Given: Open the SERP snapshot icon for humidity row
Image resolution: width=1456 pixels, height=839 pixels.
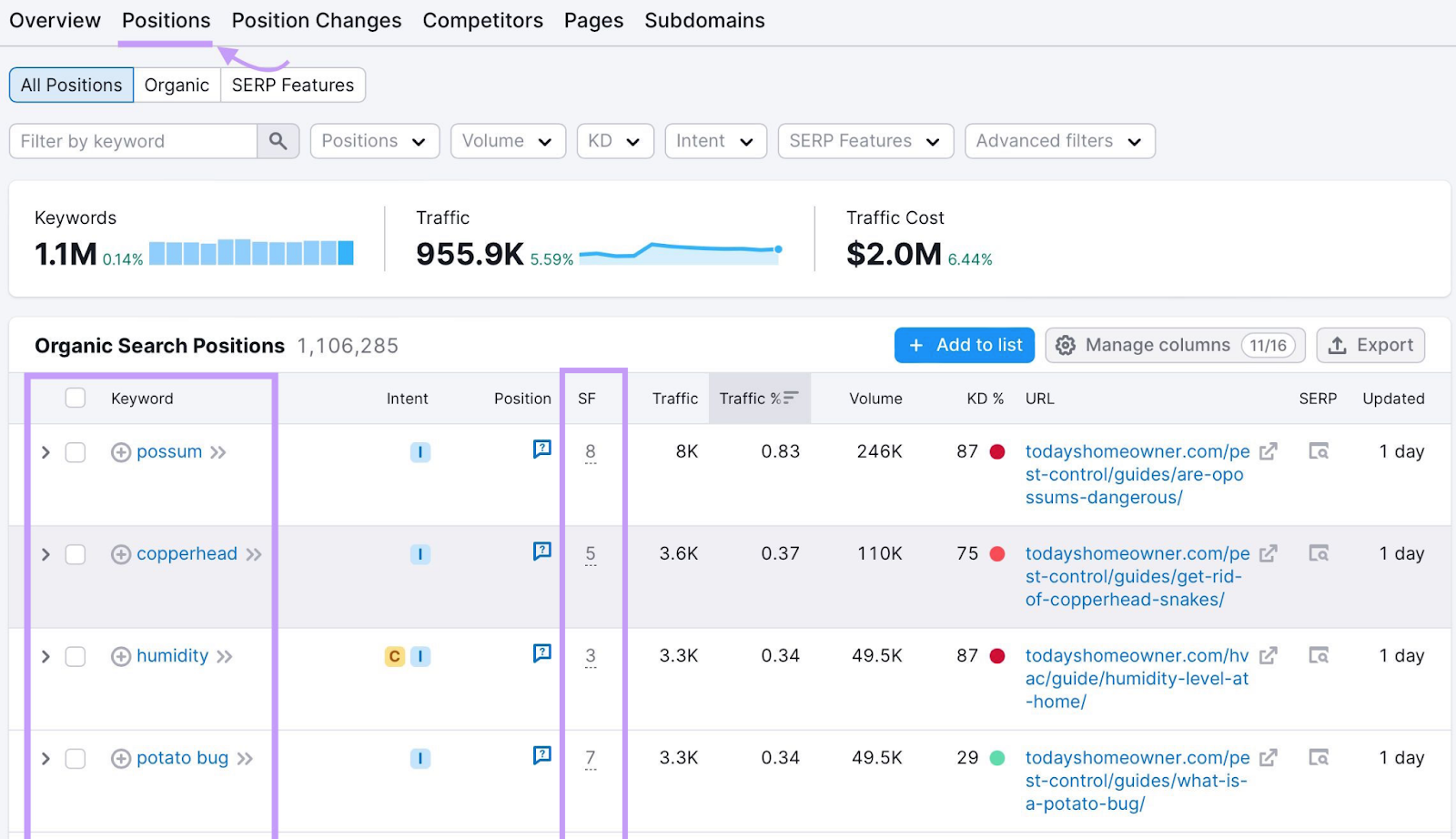Looking at the screenshot, I should (1318, 655).
